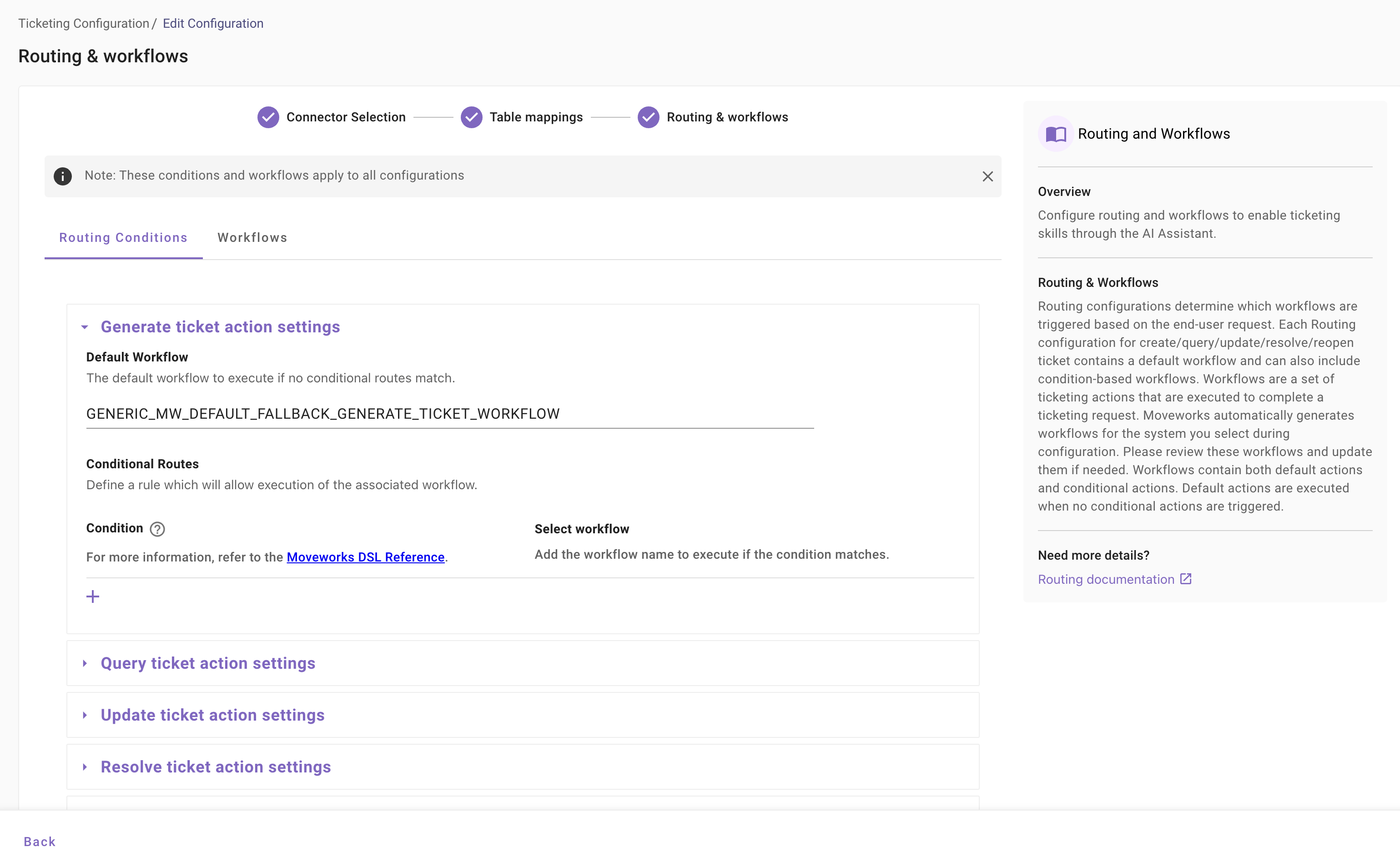The image size is (1400, 852).
Task: Click the Connector Selection checkmark step icon
Action: 268,117
